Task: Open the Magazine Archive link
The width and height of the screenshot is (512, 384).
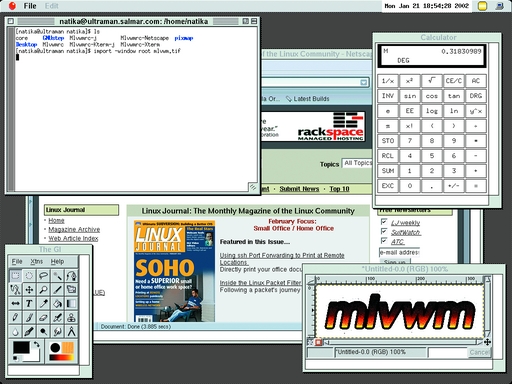Action: click(74, 229)
